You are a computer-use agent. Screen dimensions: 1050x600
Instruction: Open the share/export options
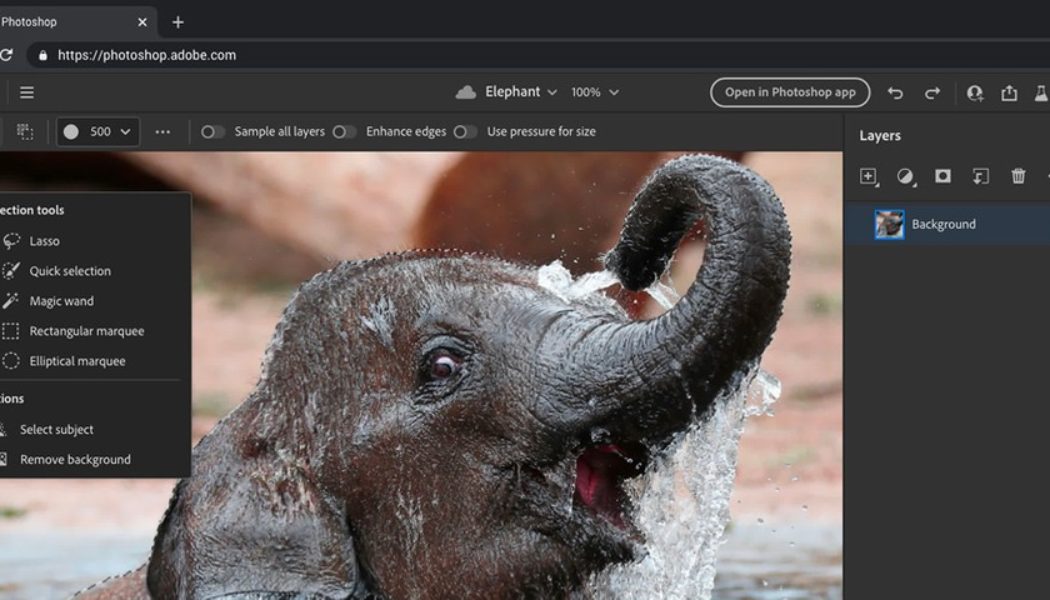click(1008, 92)
